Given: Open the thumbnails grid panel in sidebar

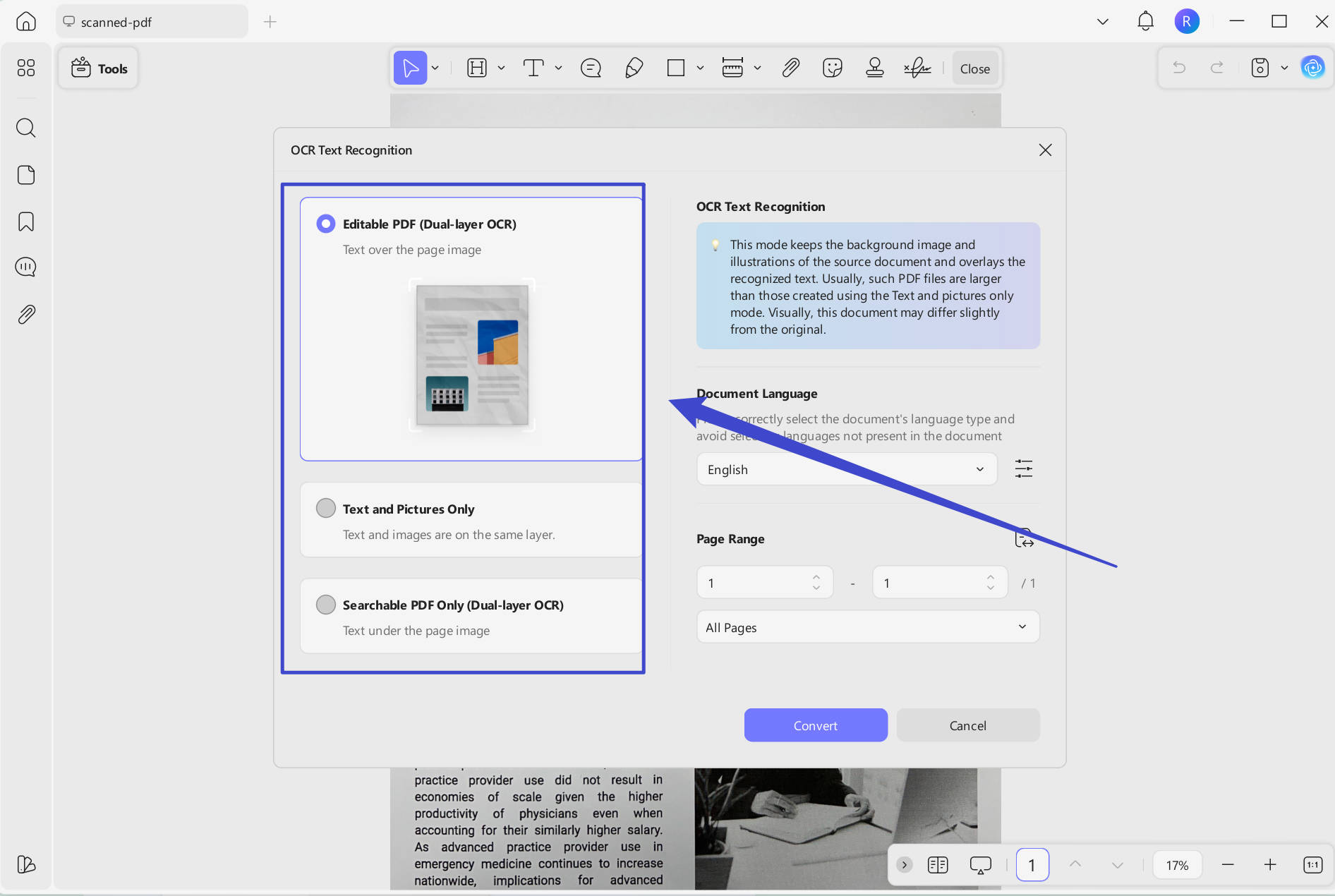Looking at the screenshot, I should (26, 68).
